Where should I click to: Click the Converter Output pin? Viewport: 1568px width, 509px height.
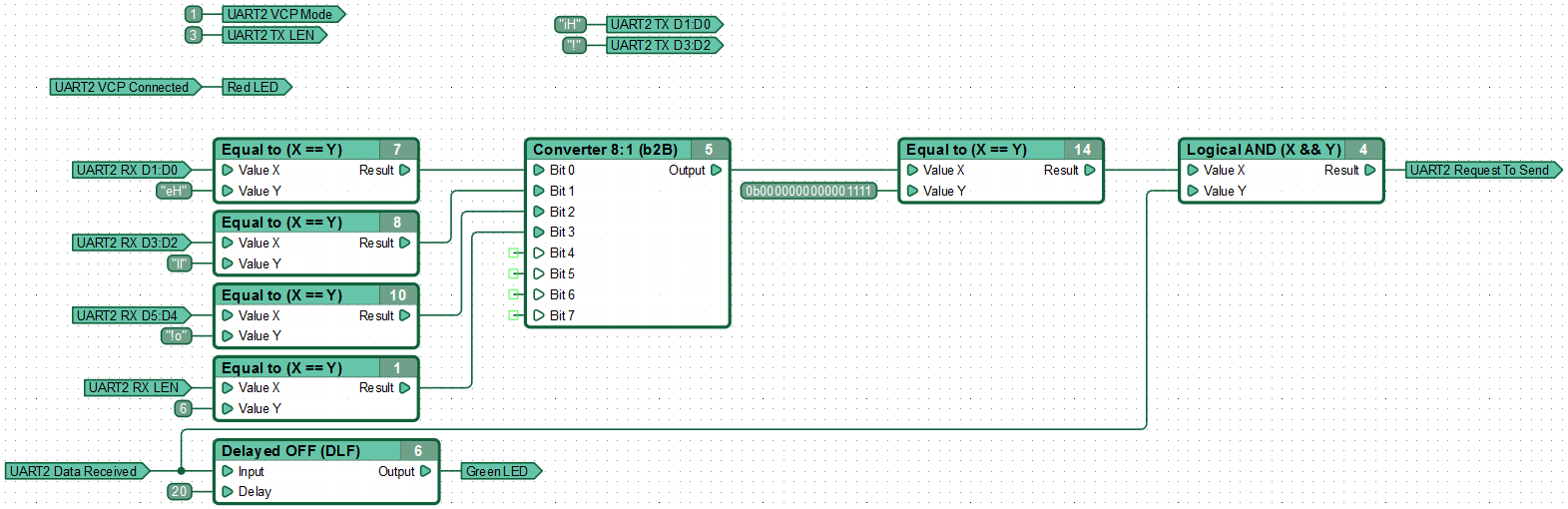[716, 170]
